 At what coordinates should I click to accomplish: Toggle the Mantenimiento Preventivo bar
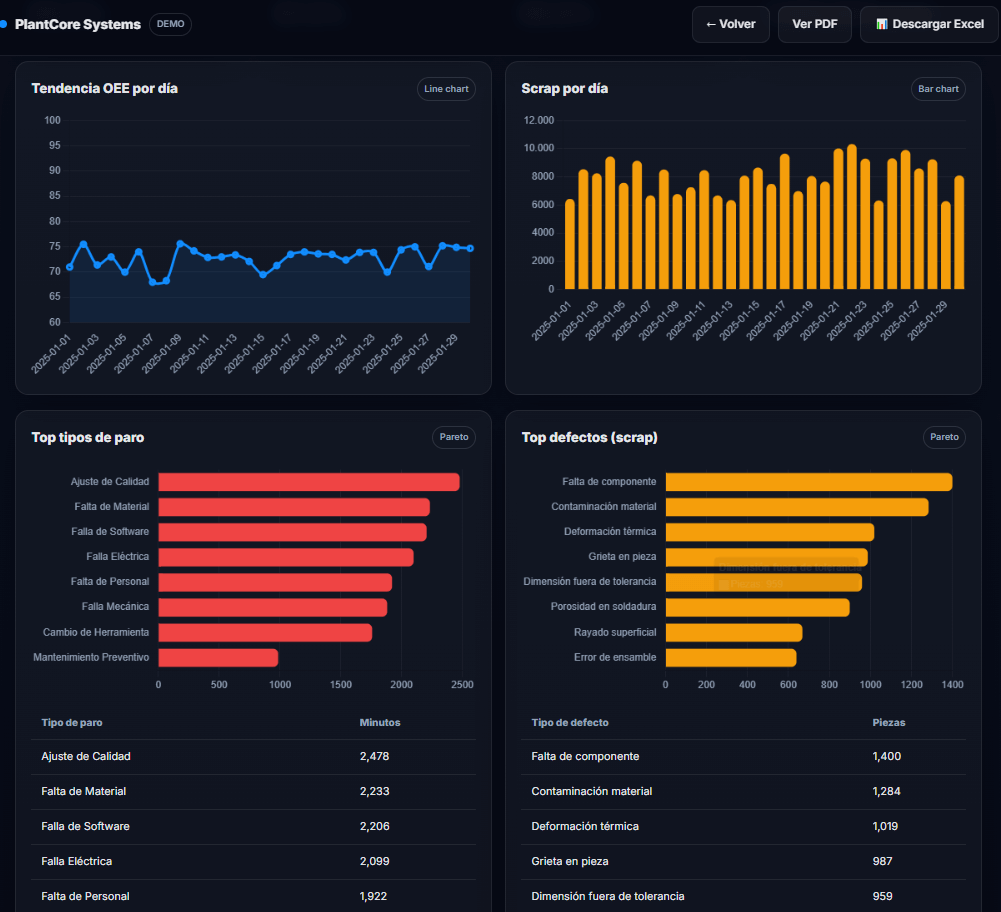pos(217,657)
